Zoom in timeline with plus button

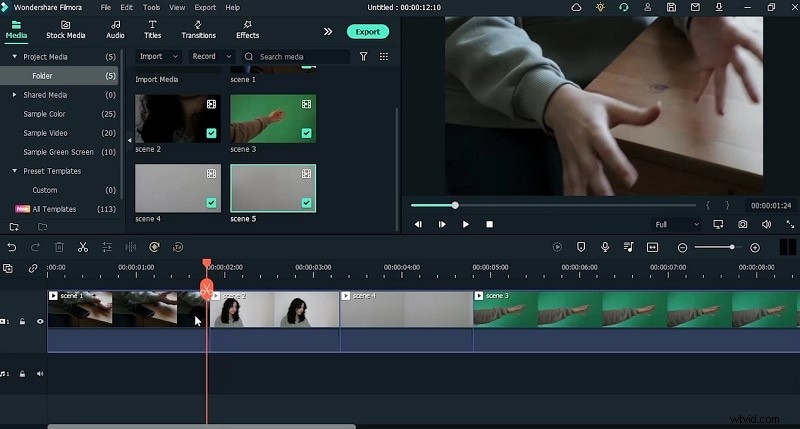click(755, 248)
